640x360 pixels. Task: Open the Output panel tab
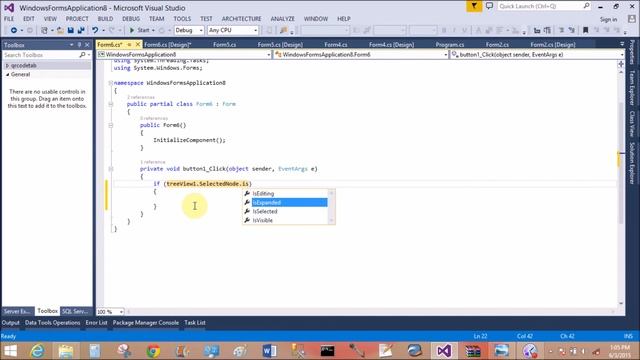(x=10, y=322)
